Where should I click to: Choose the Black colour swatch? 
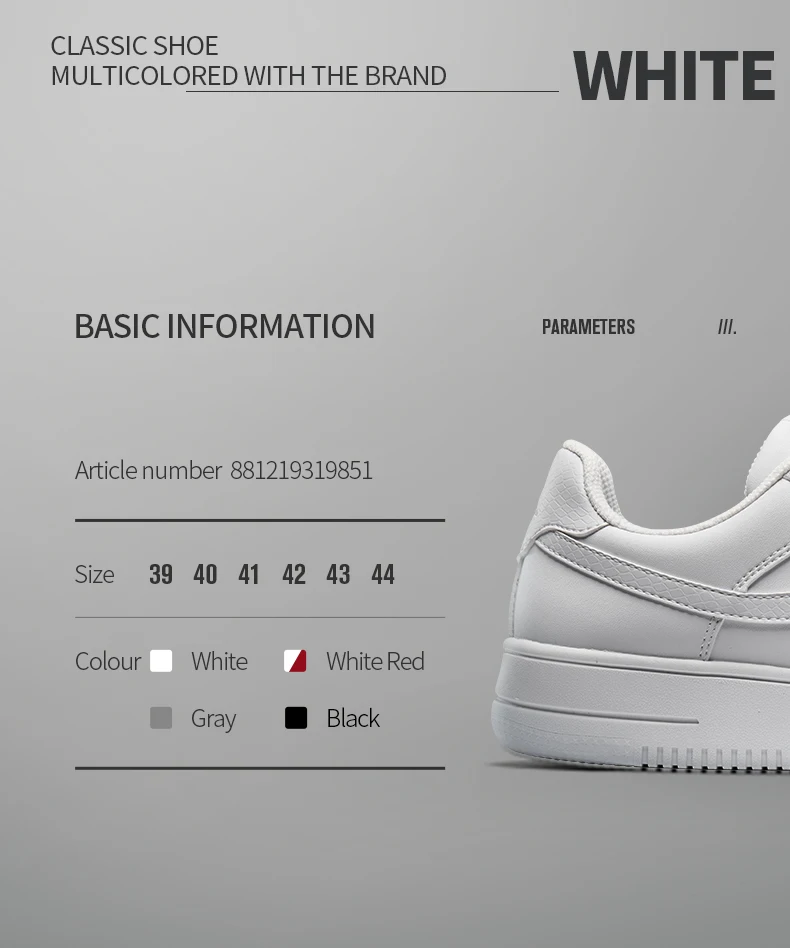296,718
